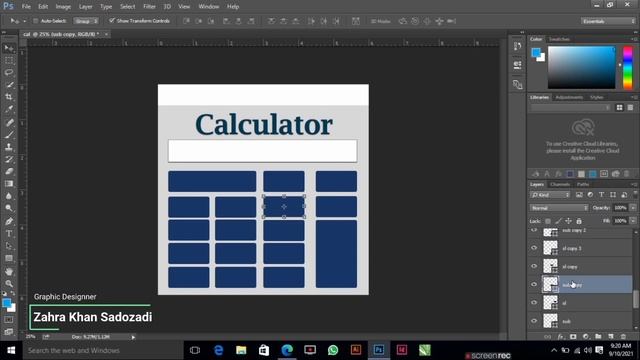Select the Path Selection tool

click(x=9, y=246)
